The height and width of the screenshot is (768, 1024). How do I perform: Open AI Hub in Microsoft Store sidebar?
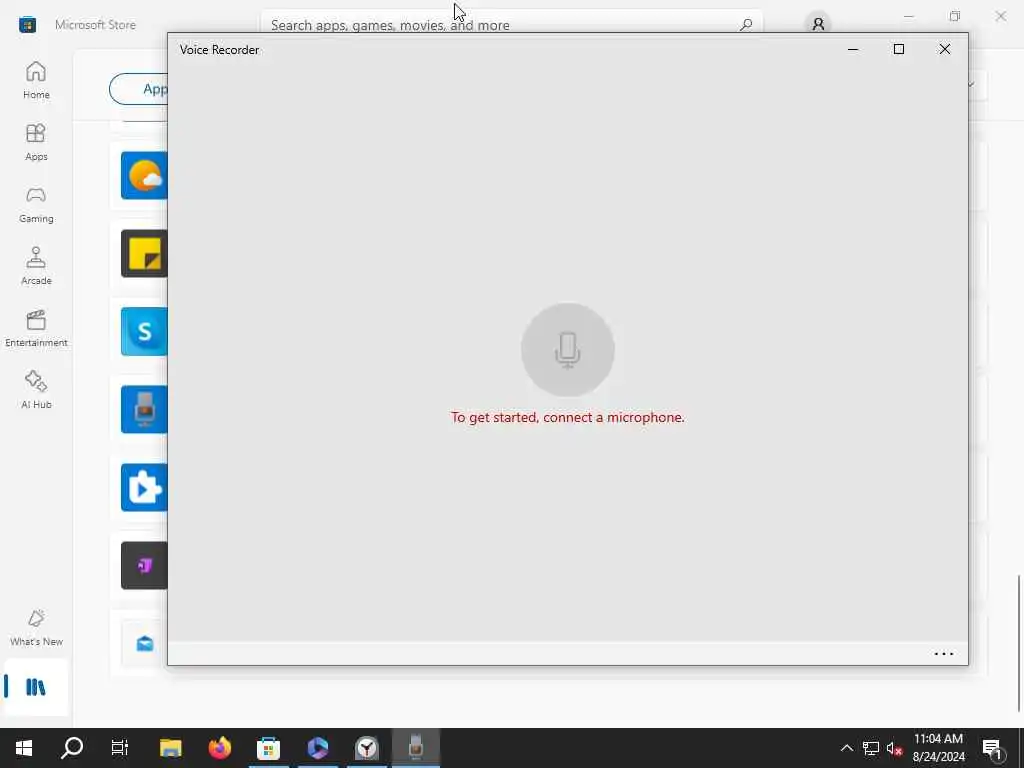36,391
